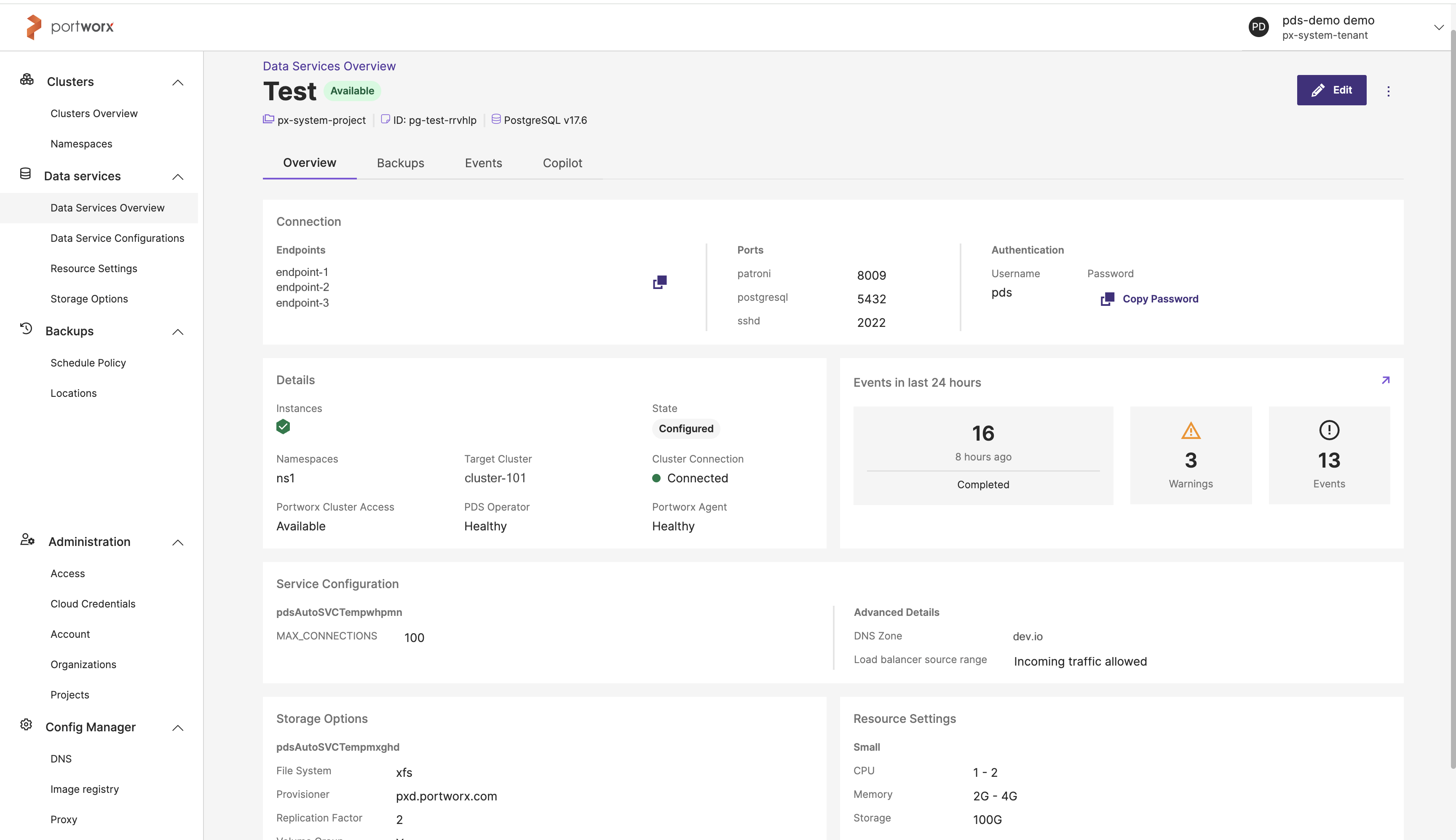
Task: Open the user account dropdown chevron
Action: pos(1438,27)
